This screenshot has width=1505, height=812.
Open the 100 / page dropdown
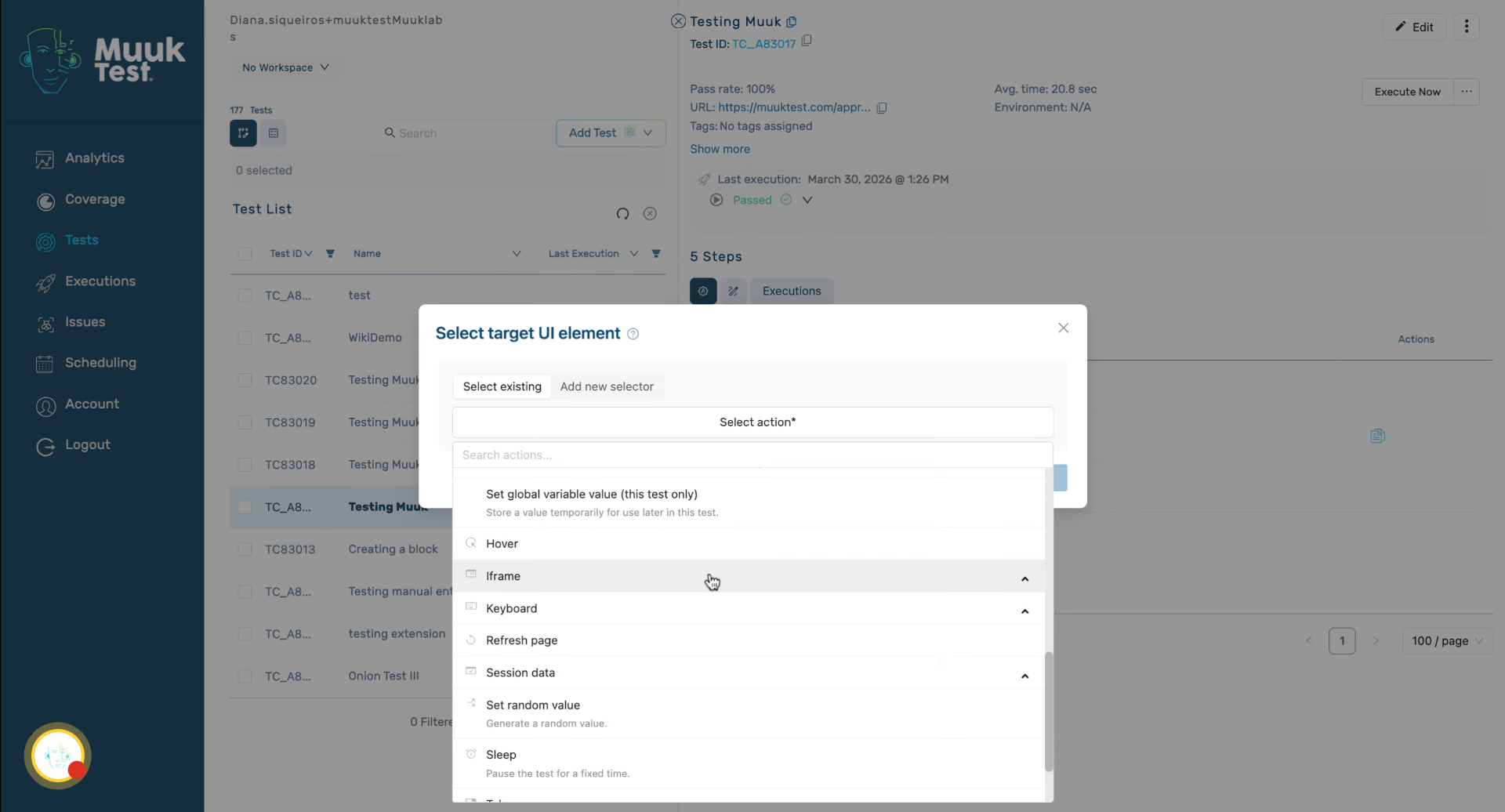pyautogui.click(x=1447, y=641)
